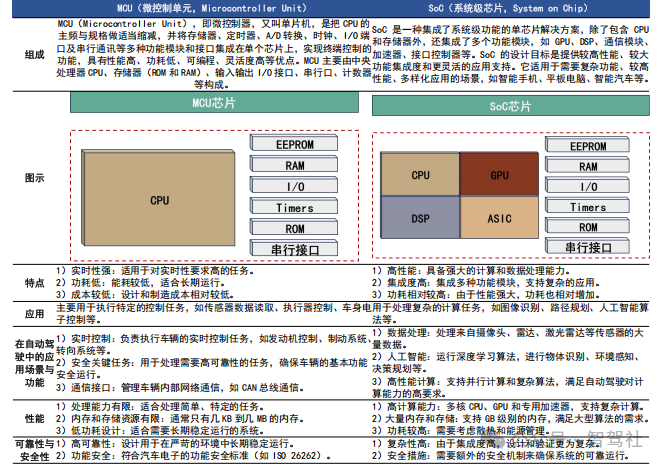
Task: Click the line '1) 高可靠性：设计用于在严苛的环境中'
Action: (175, 444)
